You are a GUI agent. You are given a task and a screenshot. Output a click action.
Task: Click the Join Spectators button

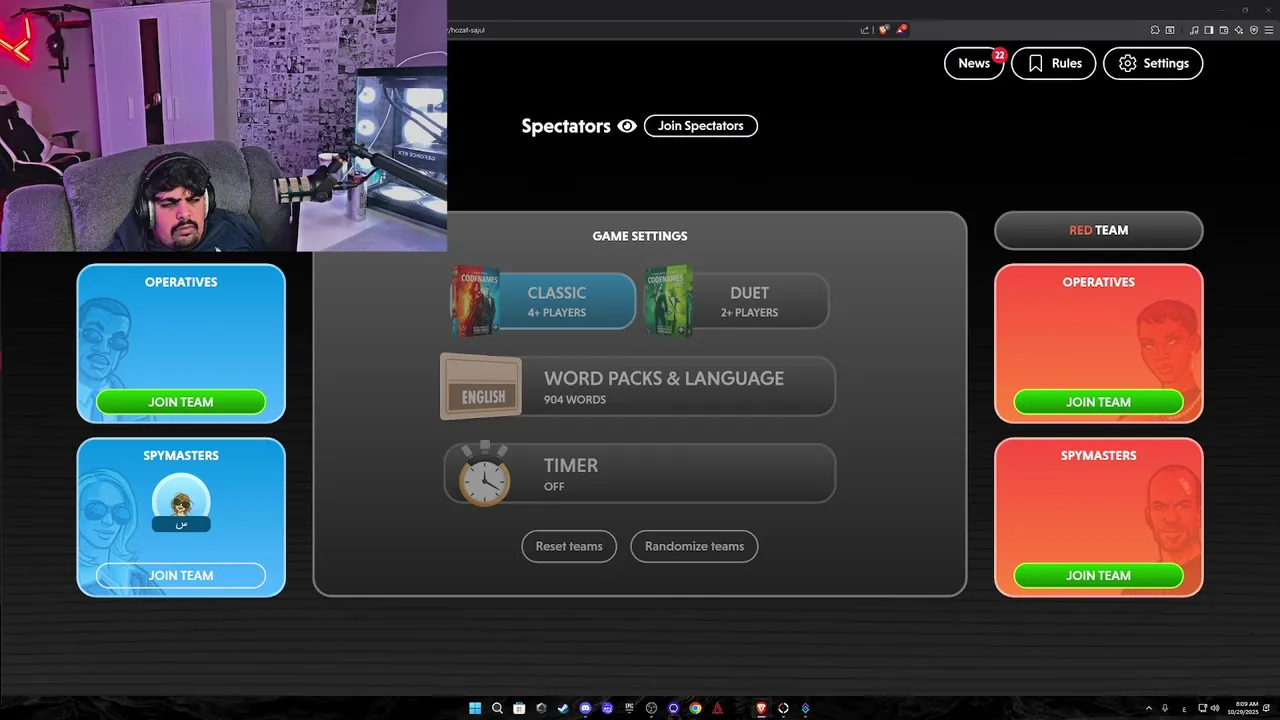(x=700, y=126)
